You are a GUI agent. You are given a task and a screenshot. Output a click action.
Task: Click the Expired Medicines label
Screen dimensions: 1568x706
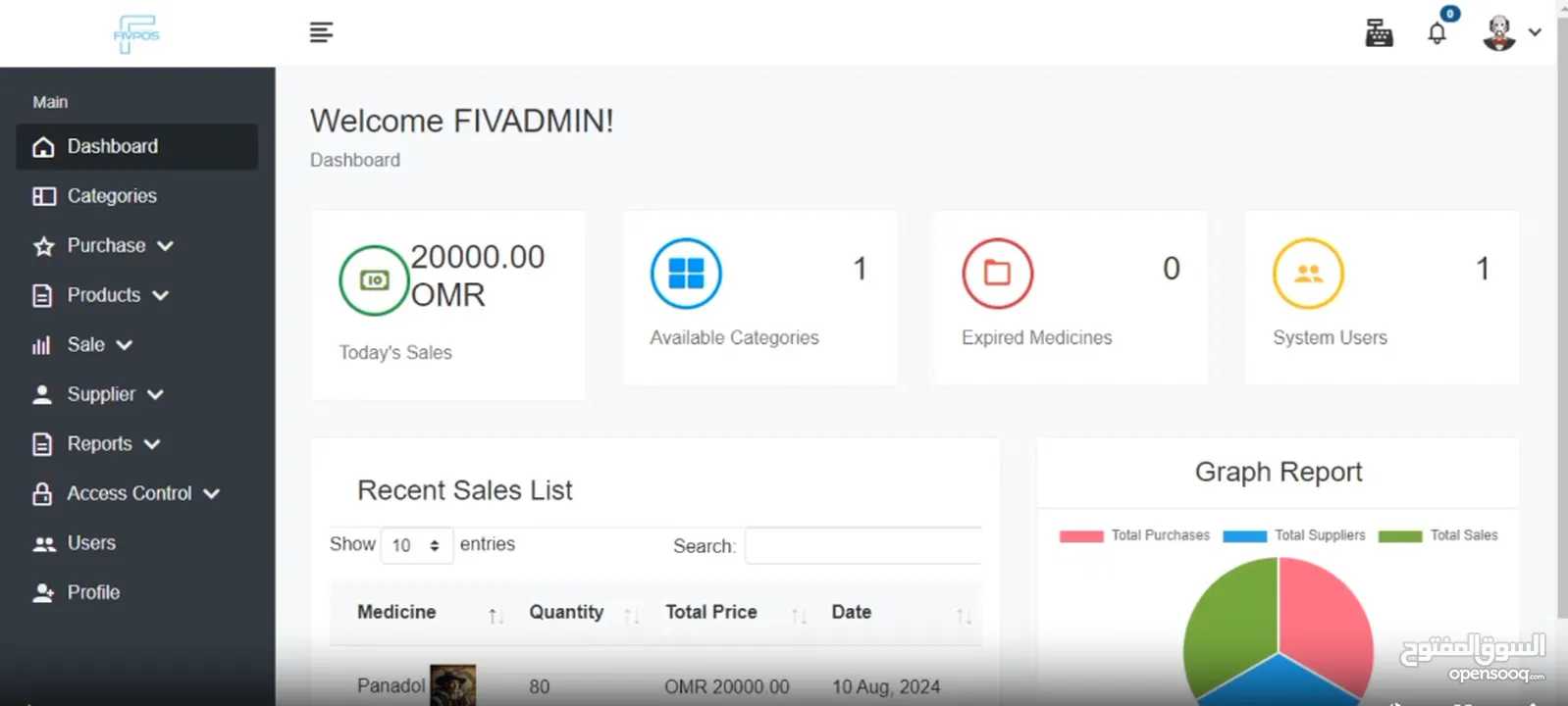pyautogui.click(x=1036, y=337)
